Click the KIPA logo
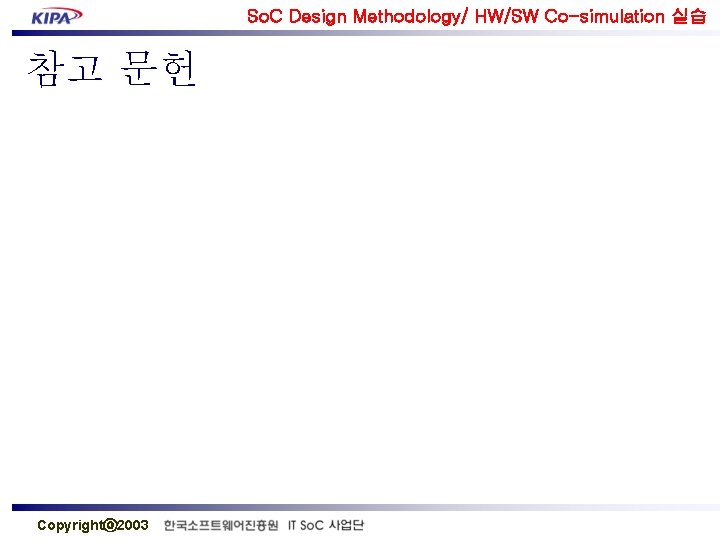The width and height of the screenshot is (720, 540). (x=57, y=17)
